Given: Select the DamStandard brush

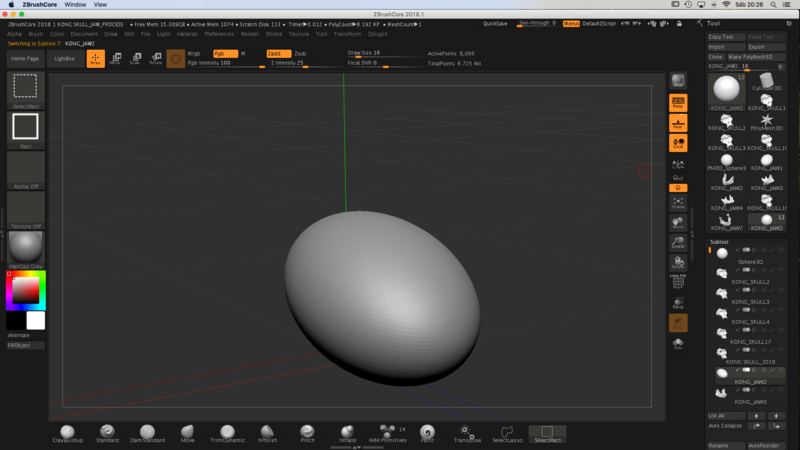Looking at the screenshot, I should click(146, 431).
